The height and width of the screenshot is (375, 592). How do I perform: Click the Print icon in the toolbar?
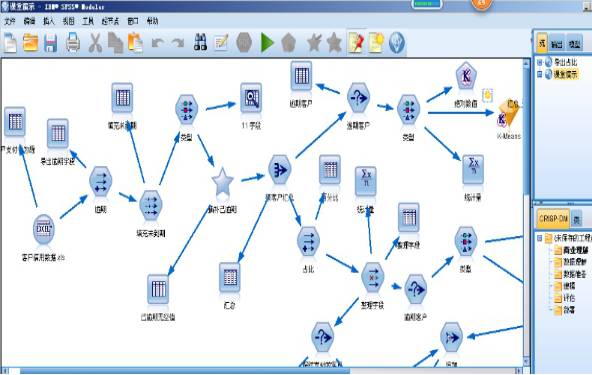[73, 43]
